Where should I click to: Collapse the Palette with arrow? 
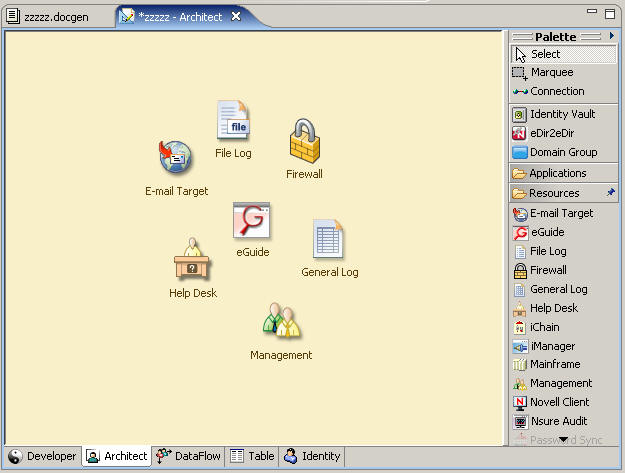(x=611, y=36)
